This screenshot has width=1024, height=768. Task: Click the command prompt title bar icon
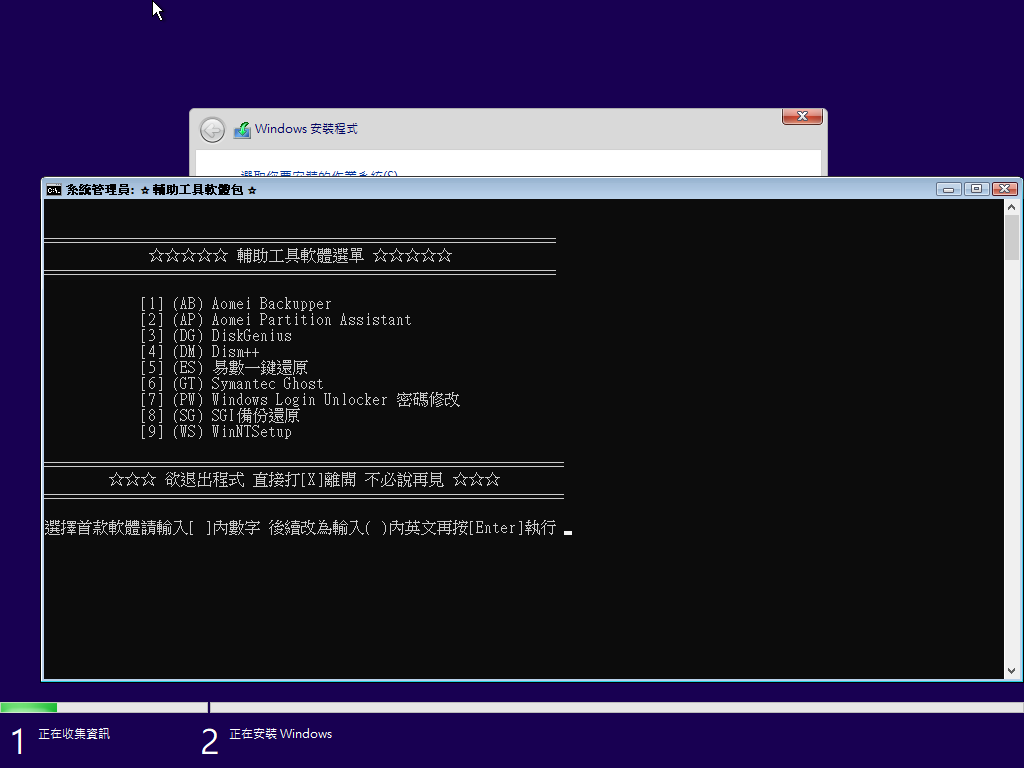[x=54, y=190]
